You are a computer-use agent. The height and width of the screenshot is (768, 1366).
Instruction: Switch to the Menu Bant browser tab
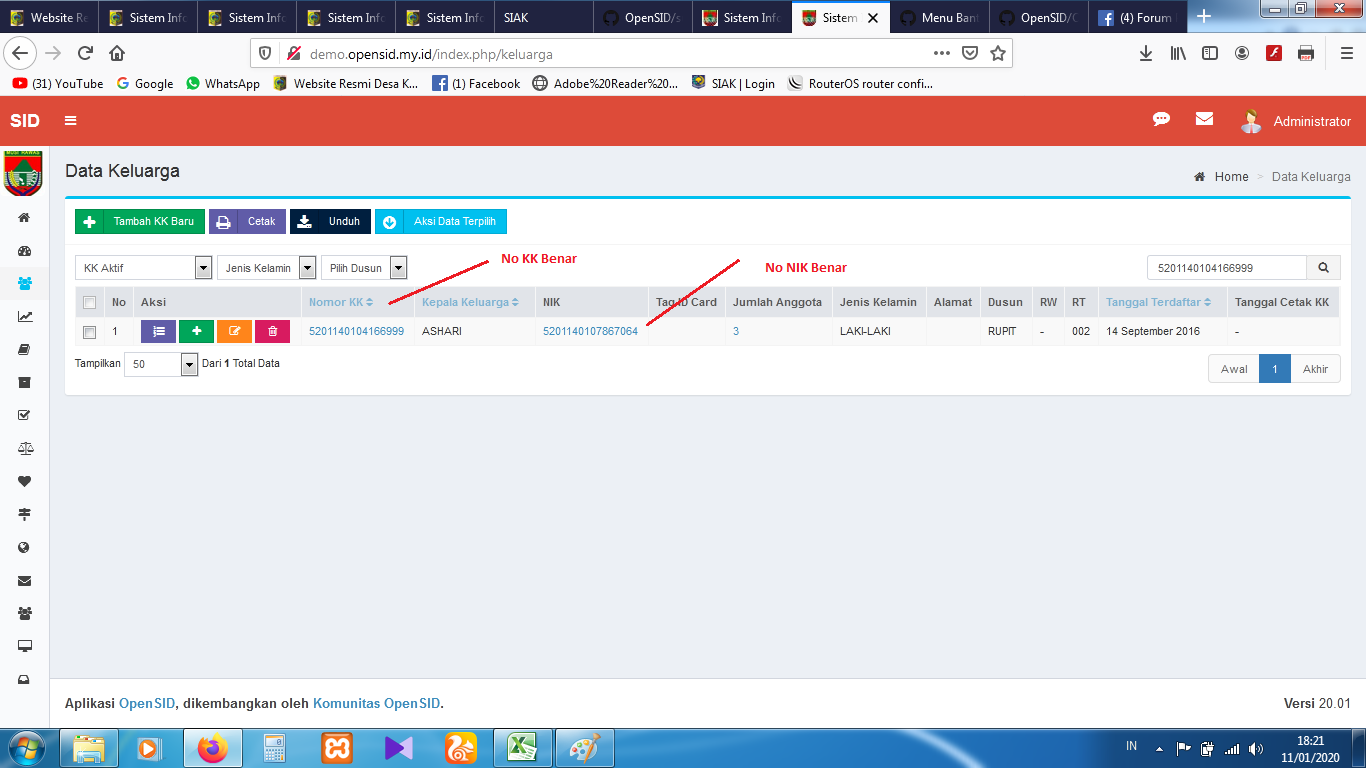coord(940,18)
